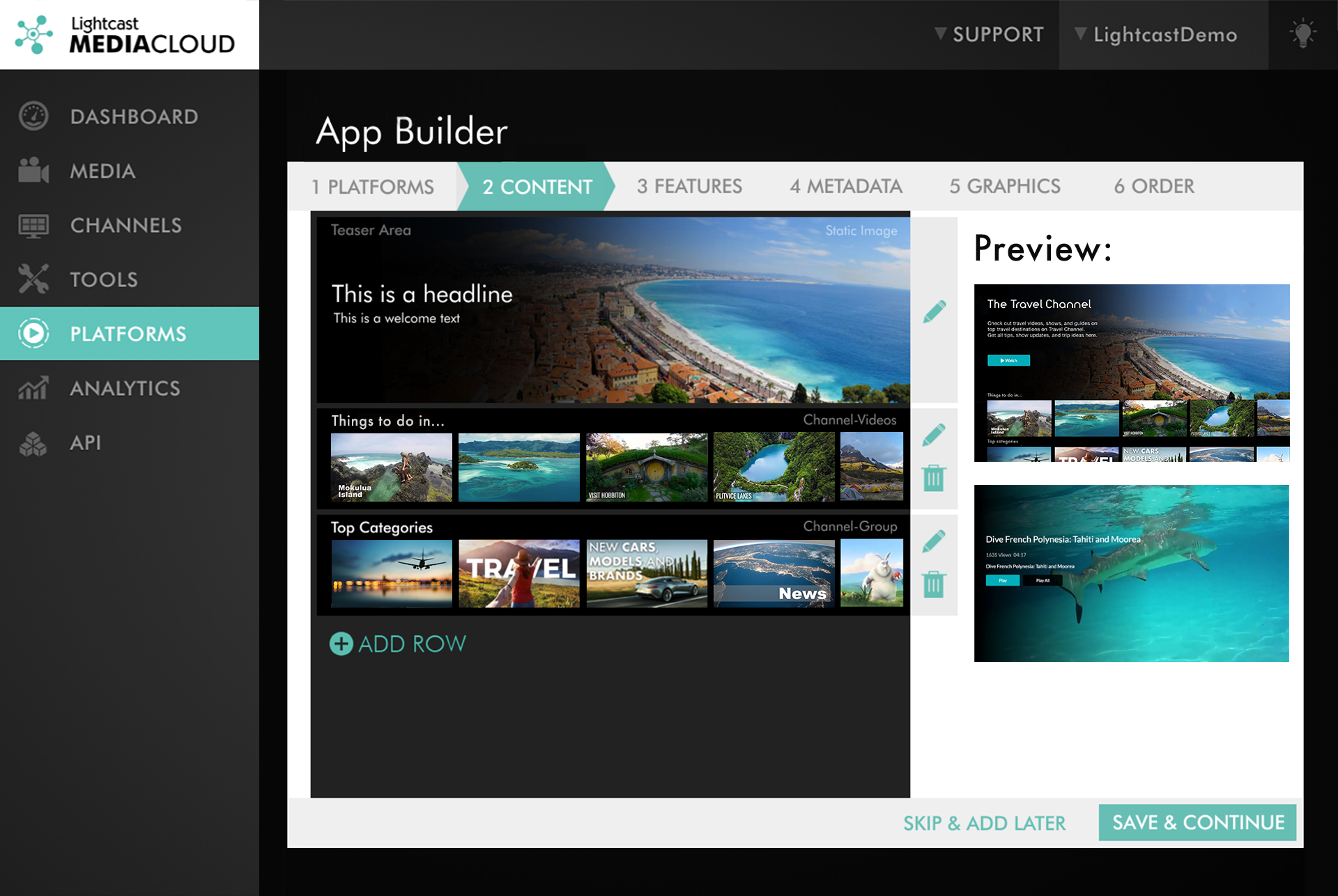
Task: Open the Analytics section in sidebar
Action: (125, 388)
